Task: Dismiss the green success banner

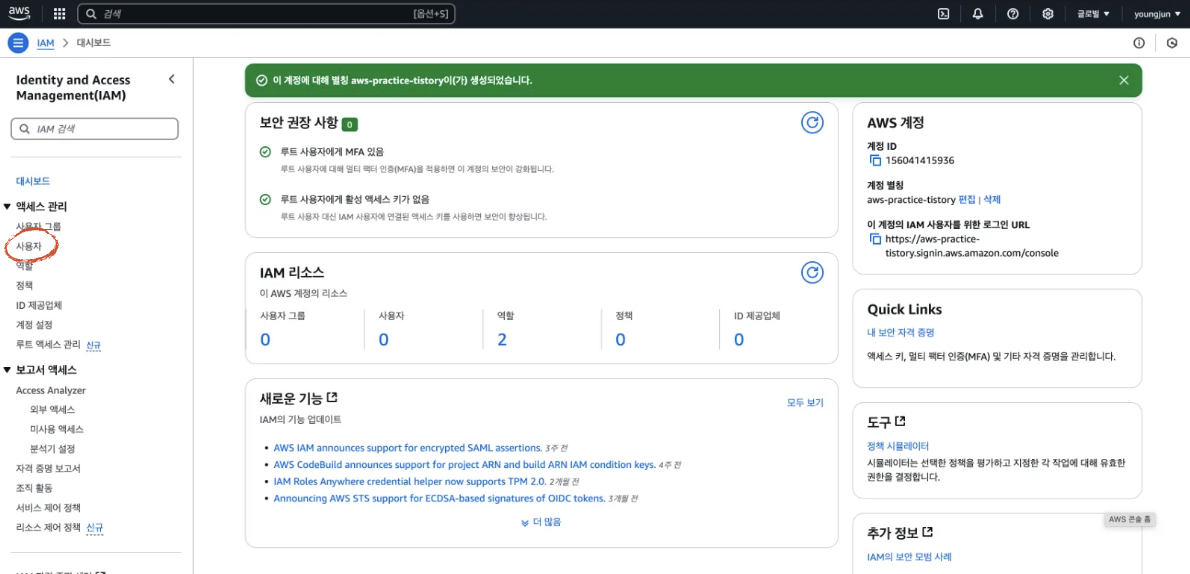Action: (1124, 80)
